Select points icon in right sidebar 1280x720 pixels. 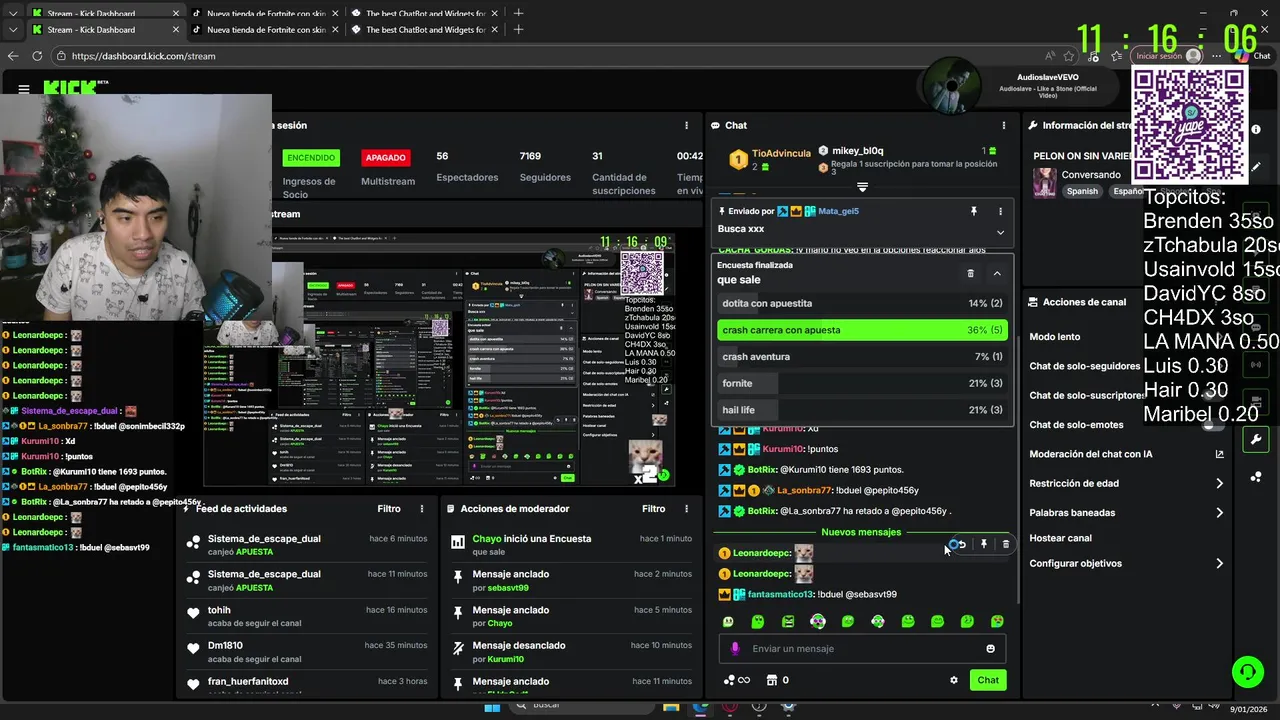pyautogui.click(x=1256, y=477)
